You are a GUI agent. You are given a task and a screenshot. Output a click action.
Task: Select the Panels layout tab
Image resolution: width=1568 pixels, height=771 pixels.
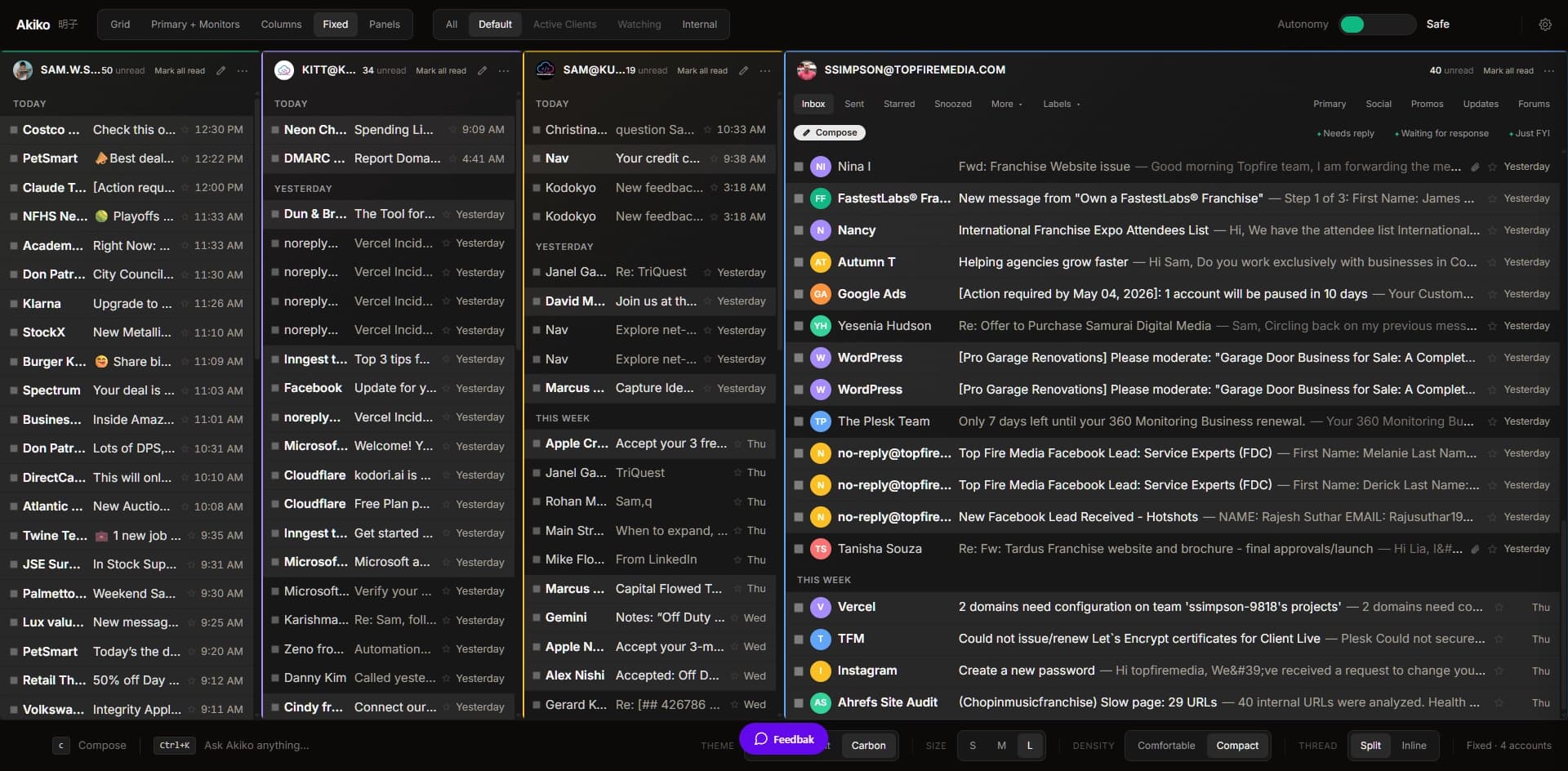[385, 25]
